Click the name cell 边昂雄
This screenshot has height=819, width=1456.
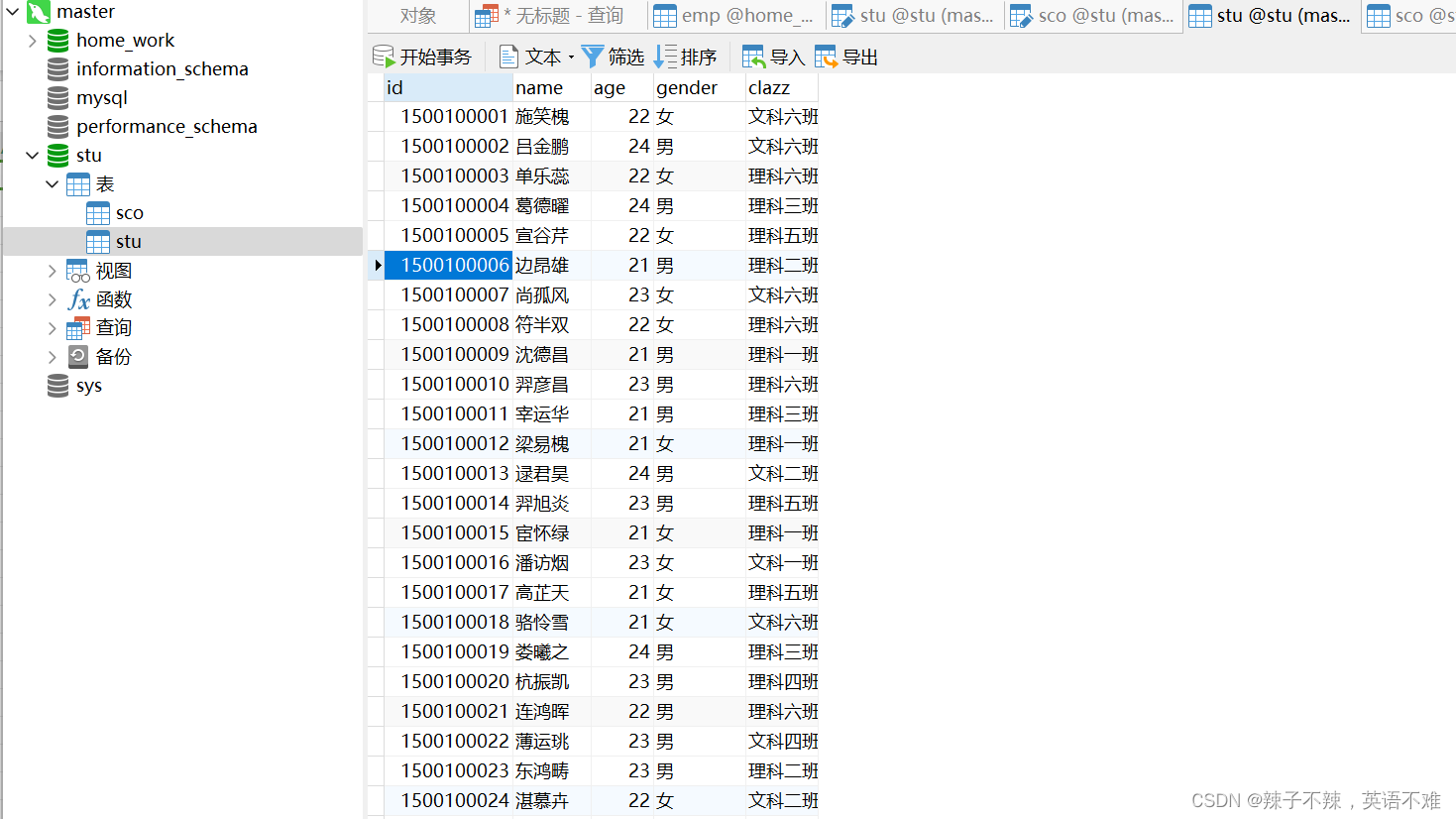[x=552, y=266]
